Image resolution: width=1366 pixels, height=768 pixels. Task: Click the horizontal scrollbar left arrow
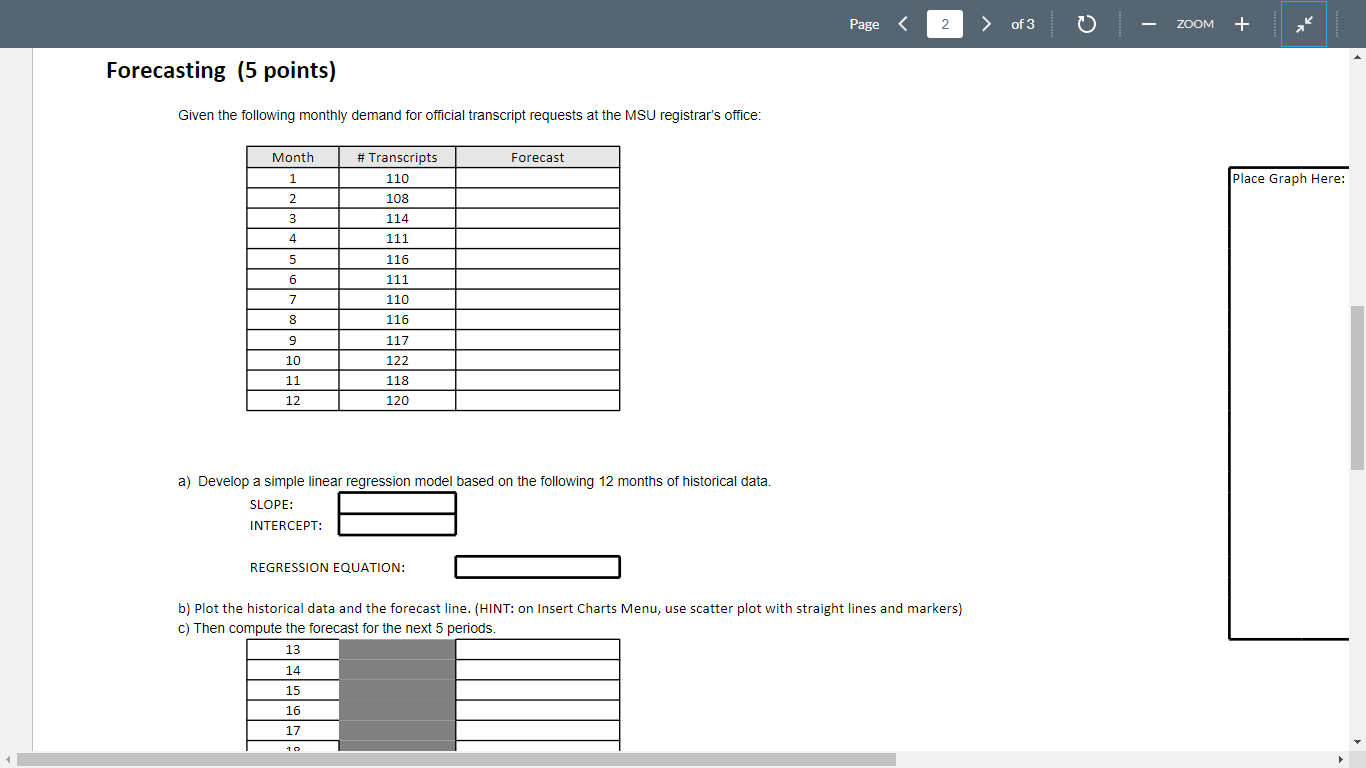point(6,760)
